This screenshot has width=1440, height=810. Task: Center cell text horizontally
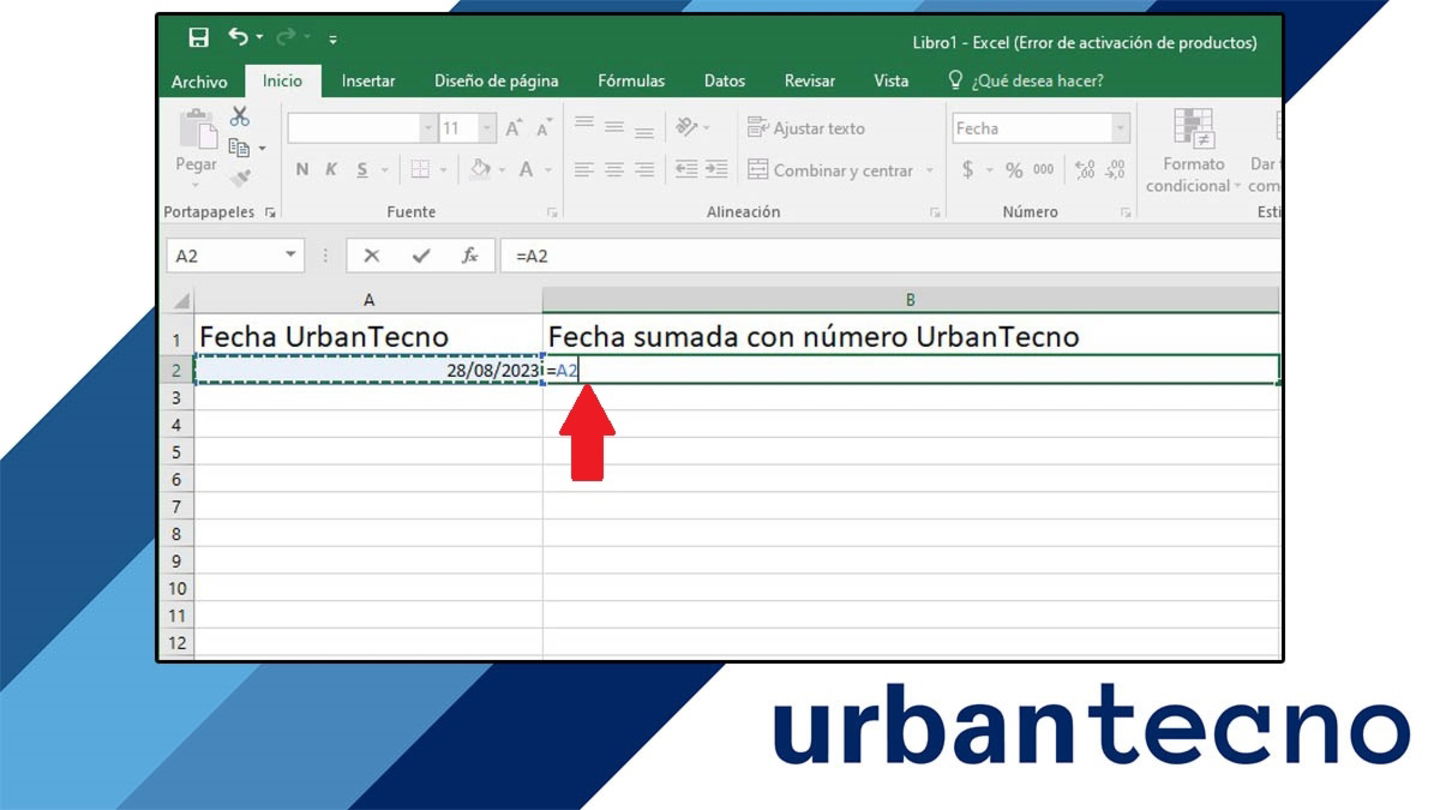(614, 170)
